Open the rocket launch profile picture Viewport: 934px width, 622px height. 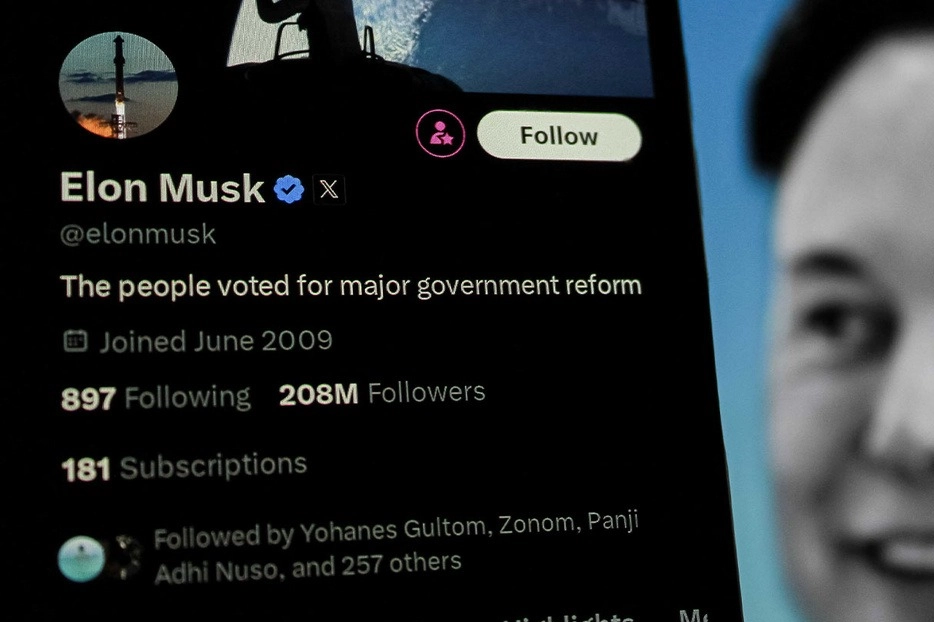point(118,86)
